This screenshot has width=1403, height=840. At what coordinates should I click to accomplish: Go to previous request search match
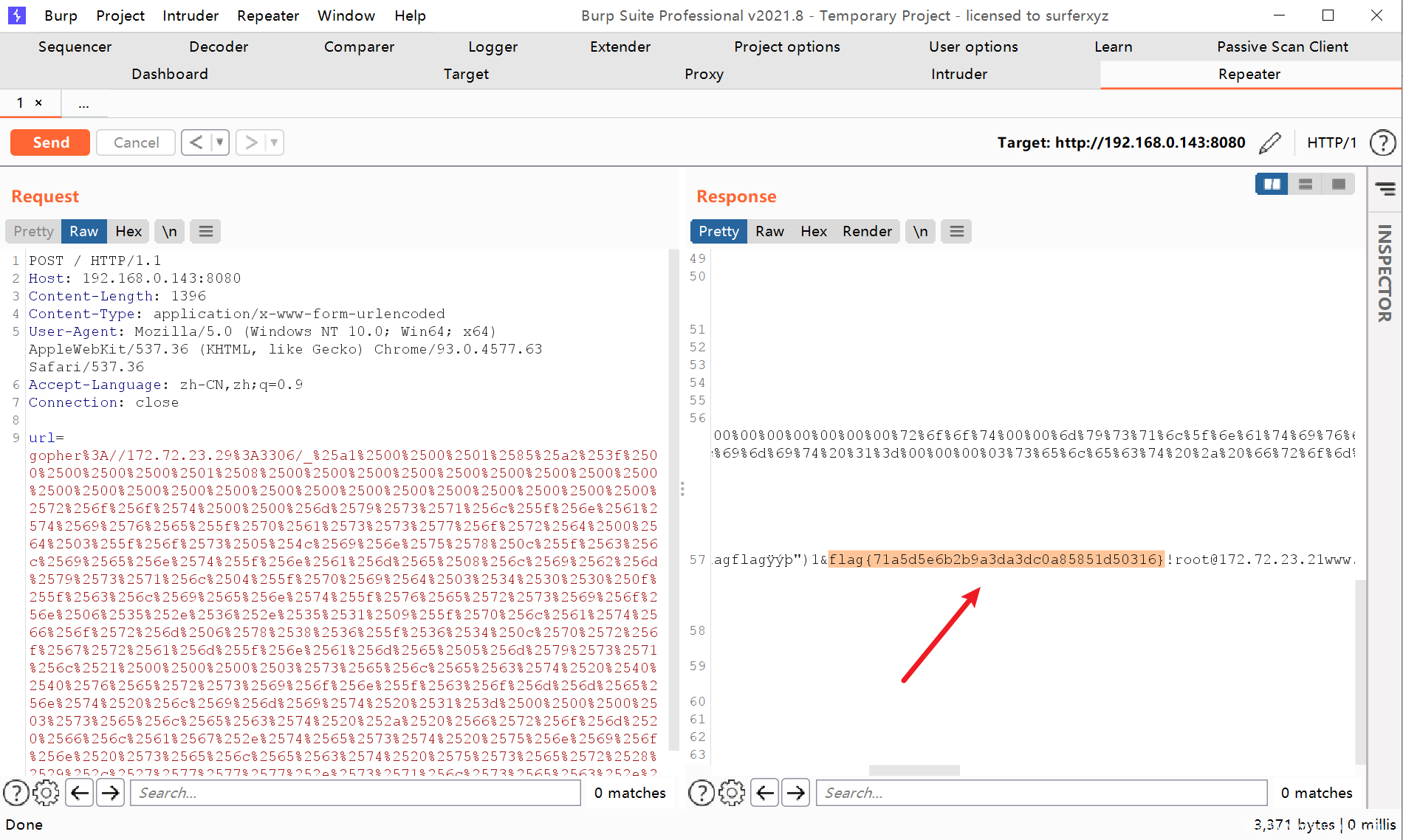(80, 793)
